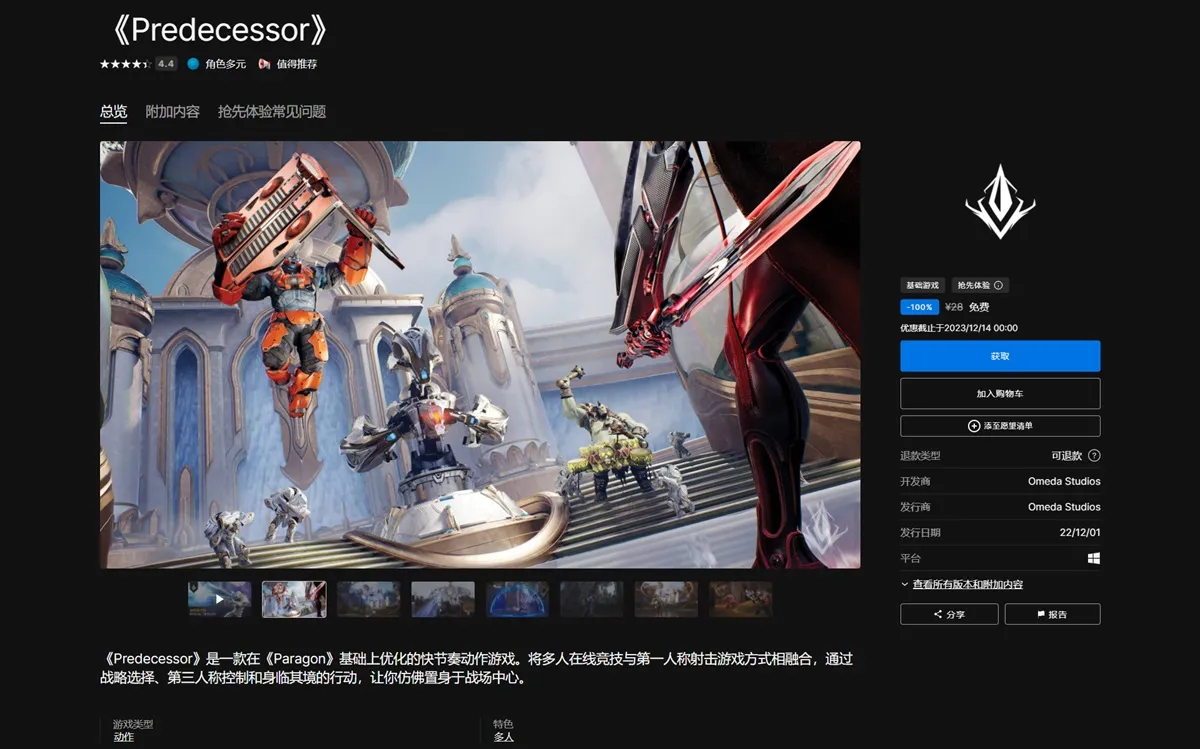Image resolution: width=1200 pixels, height=749 pixels.
Task: Click the 特色 label
Action: click(503, 724)
